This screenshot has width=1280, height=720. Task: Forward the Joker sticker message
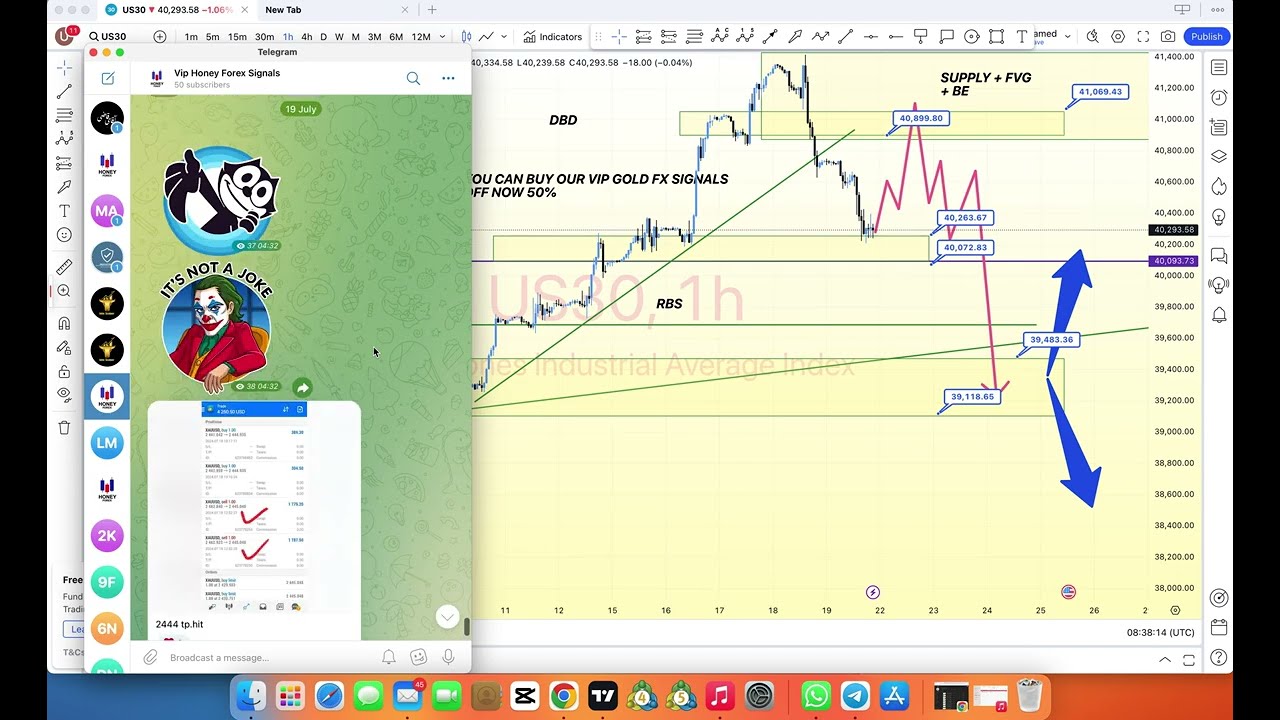pyautogui.click(x=302, y=387)
